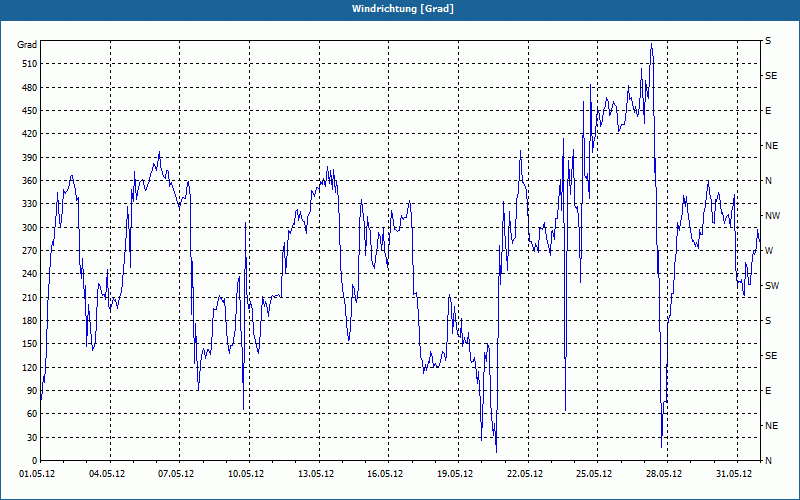Screen dimensions: 800x500
Task: Select the 120 degree label
Action: coord(30,367)
